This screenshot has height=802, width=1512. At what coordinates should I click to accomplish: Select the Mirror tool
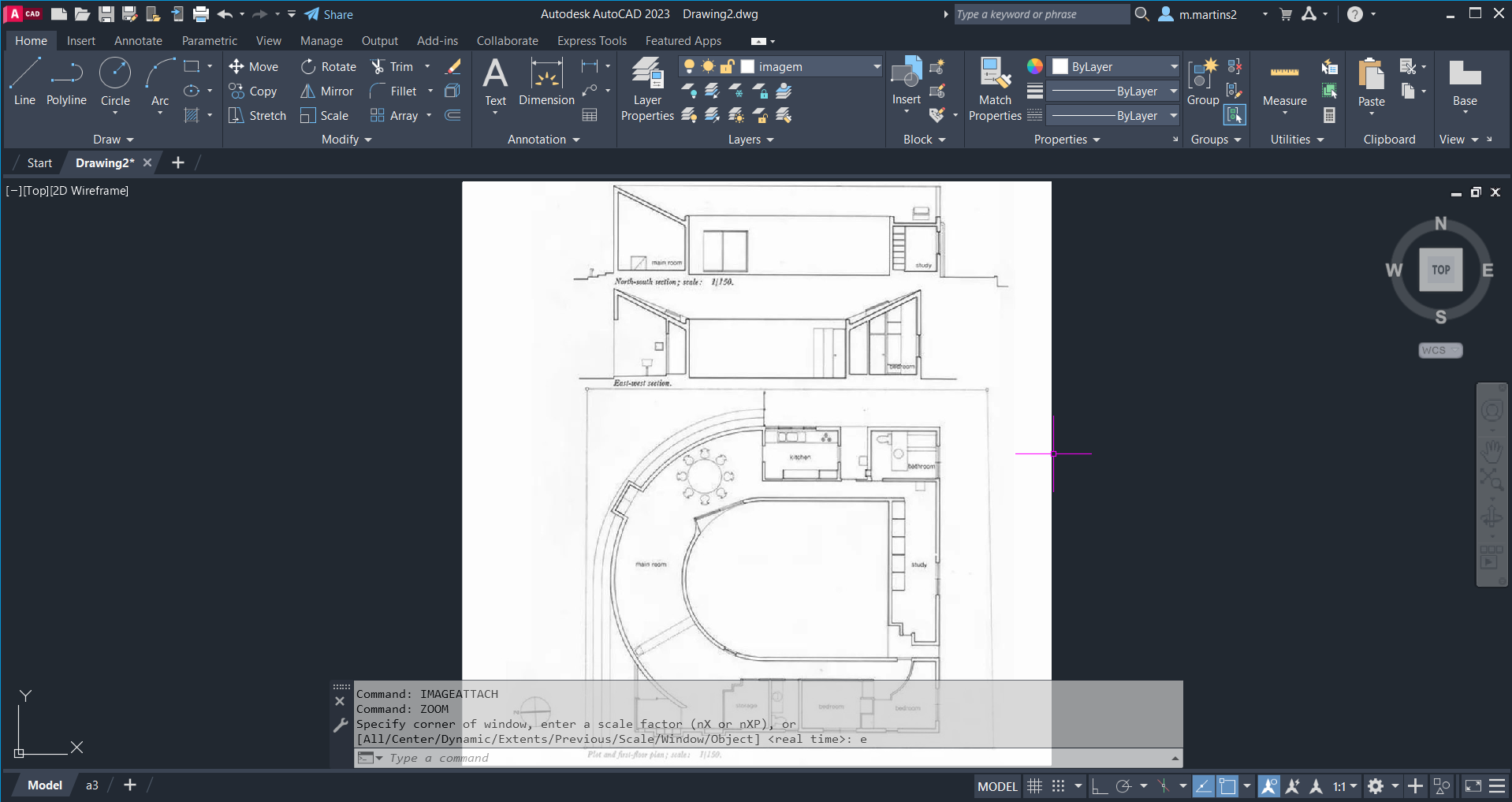pyautogui.click(x=327, y=91)
